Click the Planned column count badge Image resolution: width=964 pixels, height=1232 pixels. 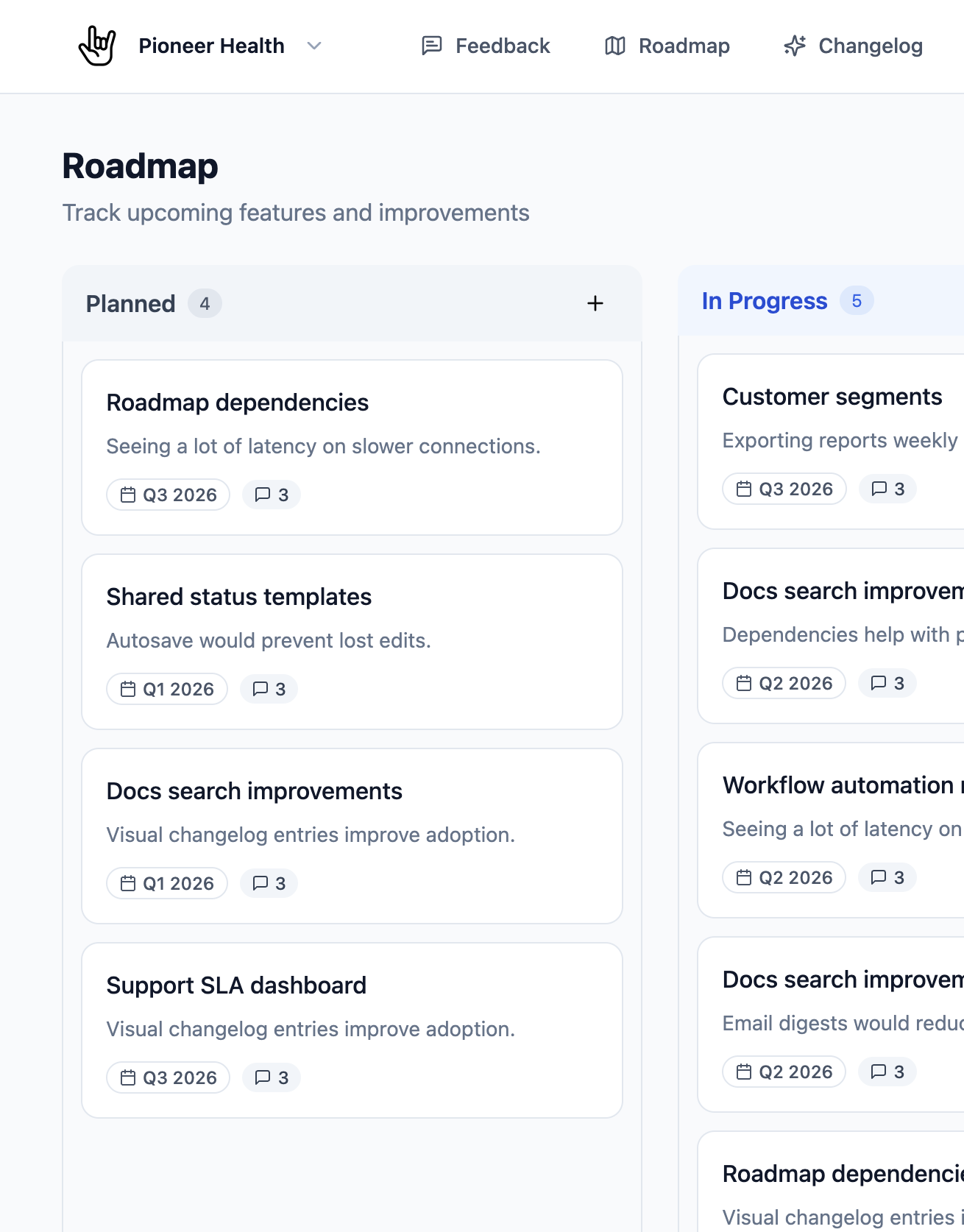coord(205,303)
